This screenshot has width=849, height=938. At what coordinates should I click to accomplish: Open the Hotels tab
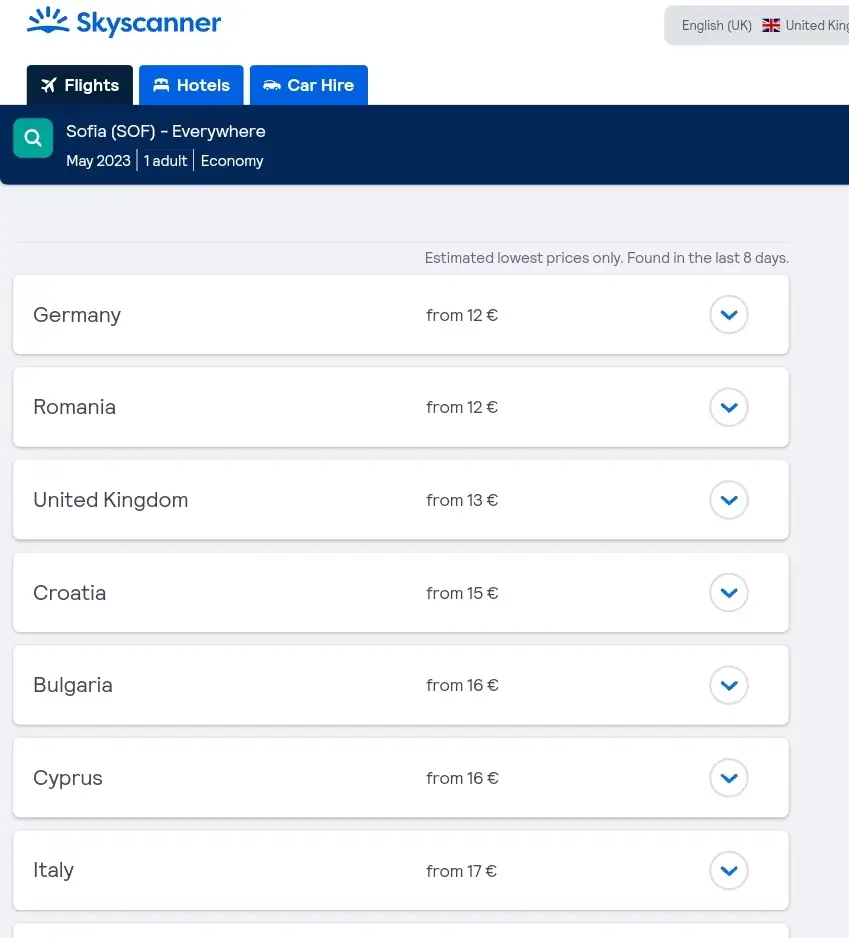click(x=191, y=86)
